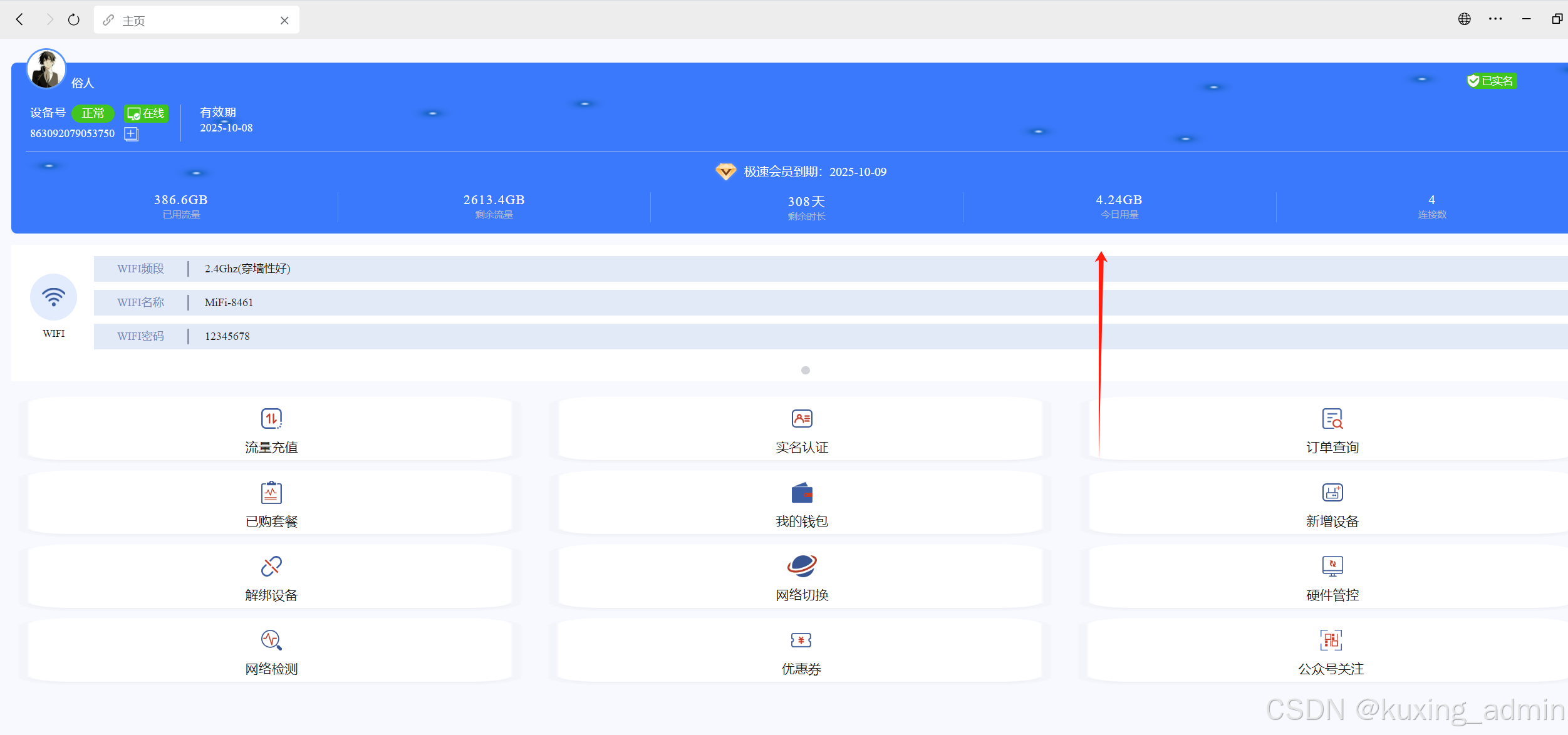Run 网络检测 network check
The height and width of the screenshot is (735, 1568).
[x=271, y=640]
